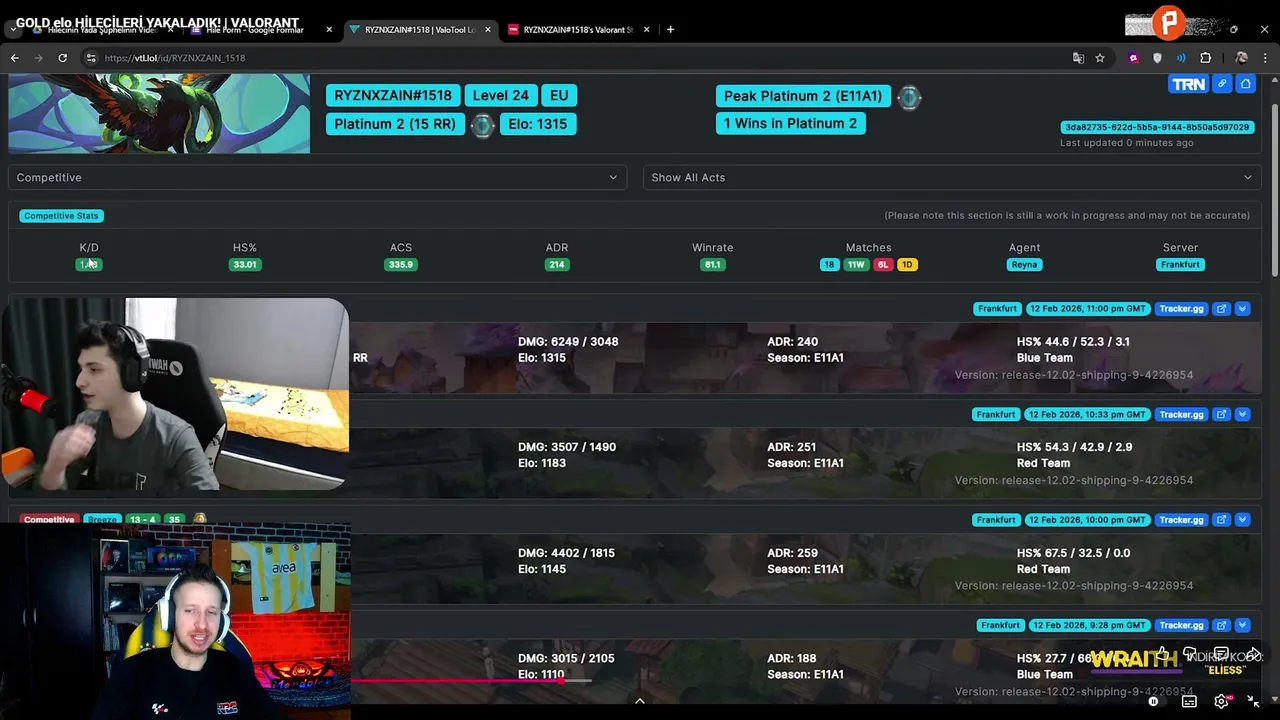This screenshot has width=1280, height=720.
Task: Click the Peak Platinum 2 (E11A1) badge
Action: [803, 96]
